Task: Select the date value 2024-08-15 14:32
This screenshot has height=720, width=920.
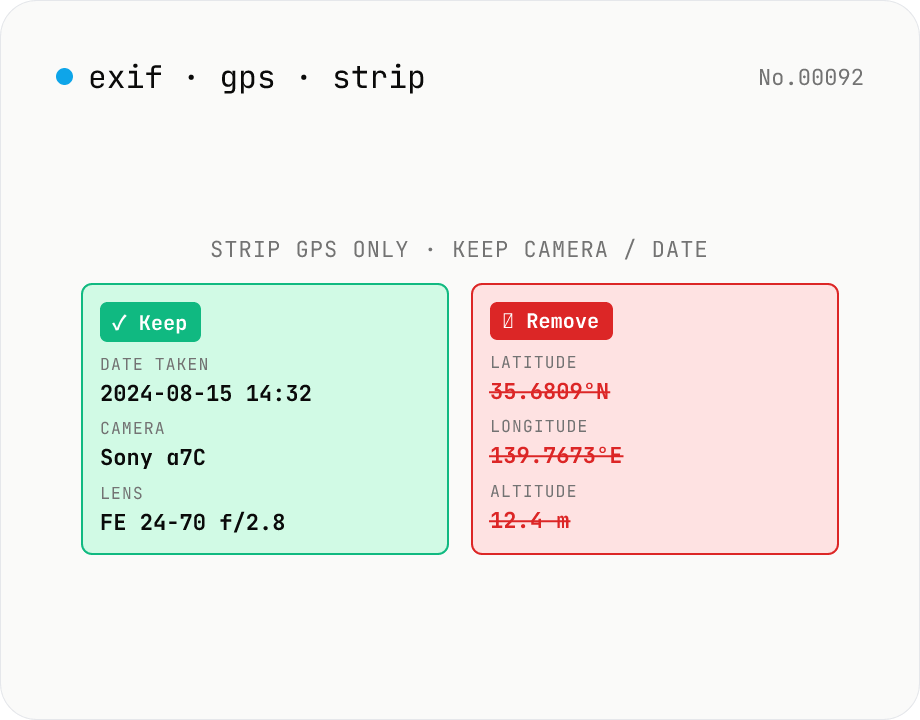Action: [206, 393]
